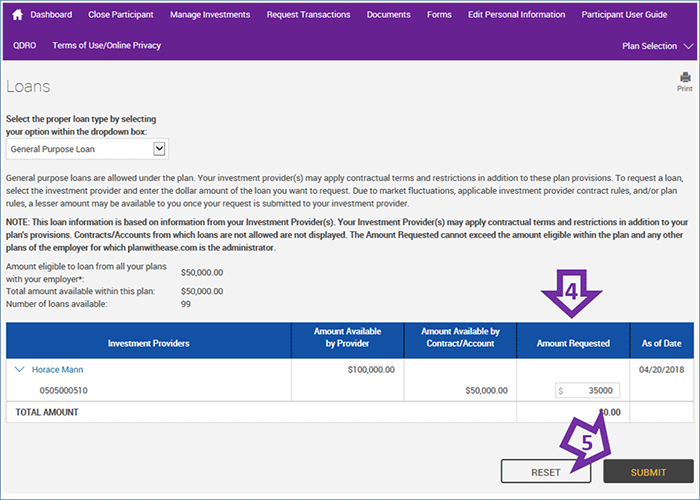Open the Forms menu item

coord(439,15)
